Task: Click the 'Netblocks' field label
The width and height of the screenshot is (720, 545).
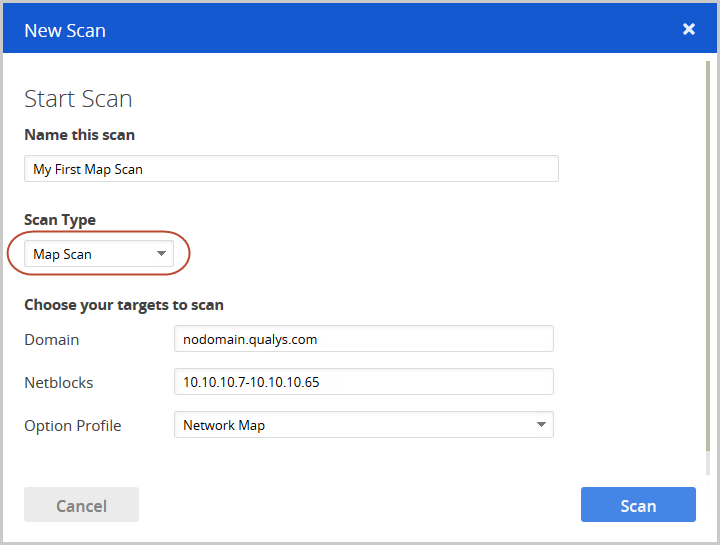Action: coord(59,383)
